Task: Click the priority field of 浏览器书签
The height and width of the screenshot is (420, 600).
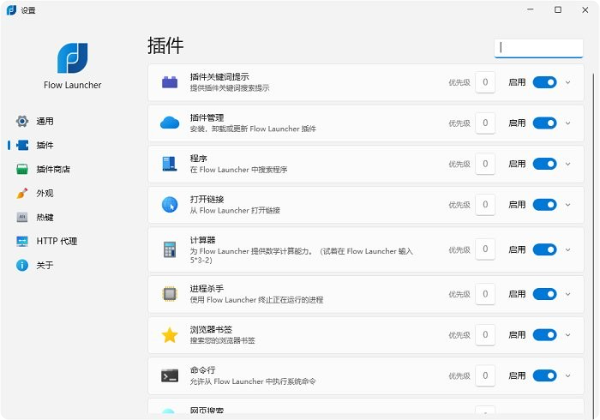Action: pos(485,335)
